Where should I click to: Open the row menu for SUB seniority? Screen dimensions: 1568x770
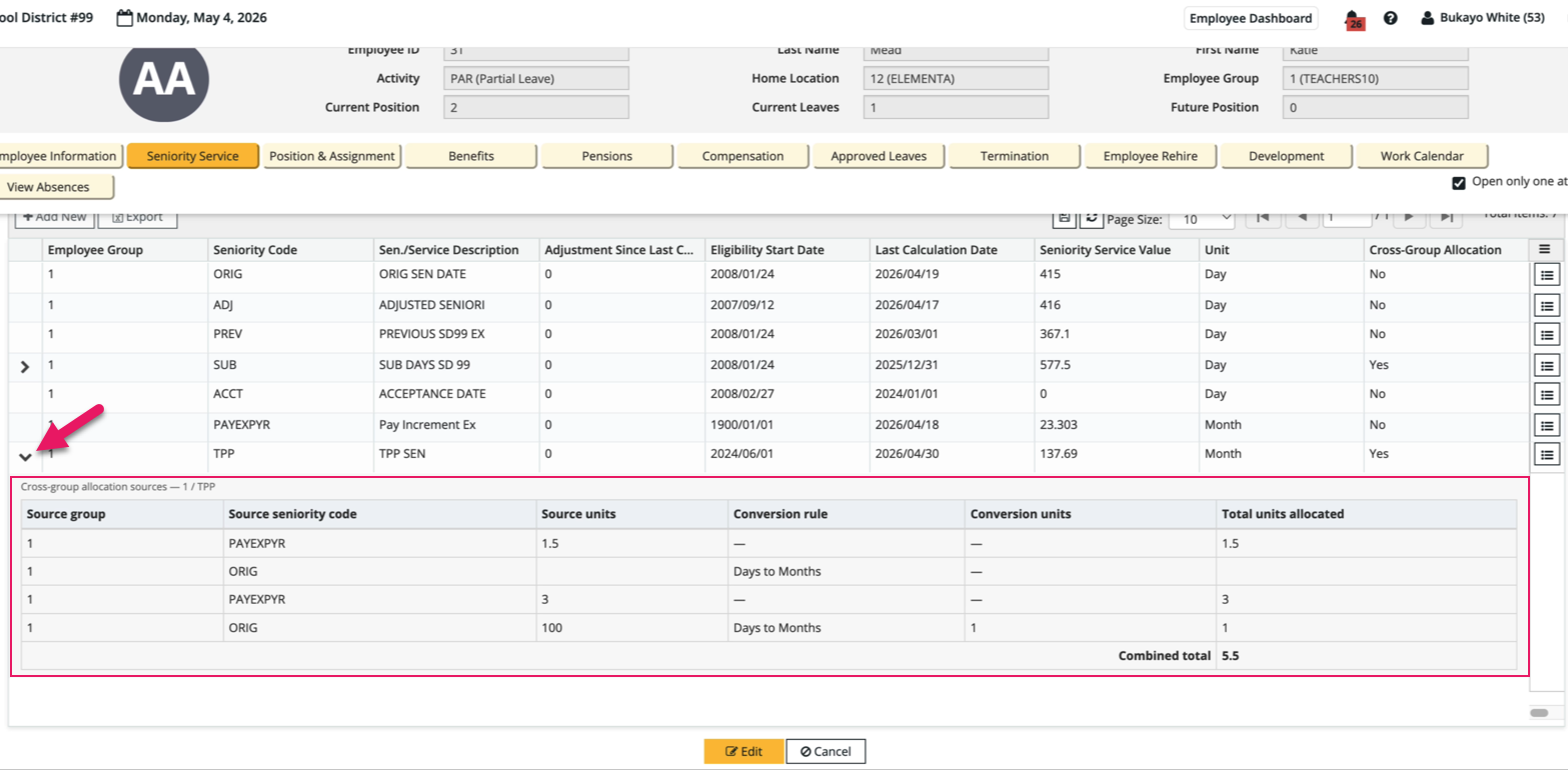click(1546, 365)
